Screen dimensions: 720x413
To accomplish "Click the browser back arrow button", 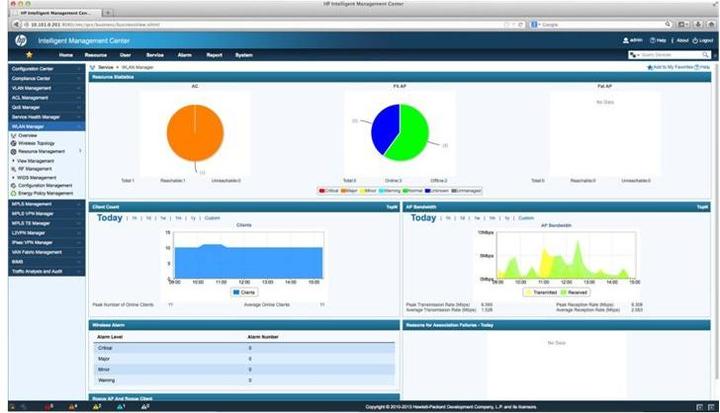I will coord(16,24).
